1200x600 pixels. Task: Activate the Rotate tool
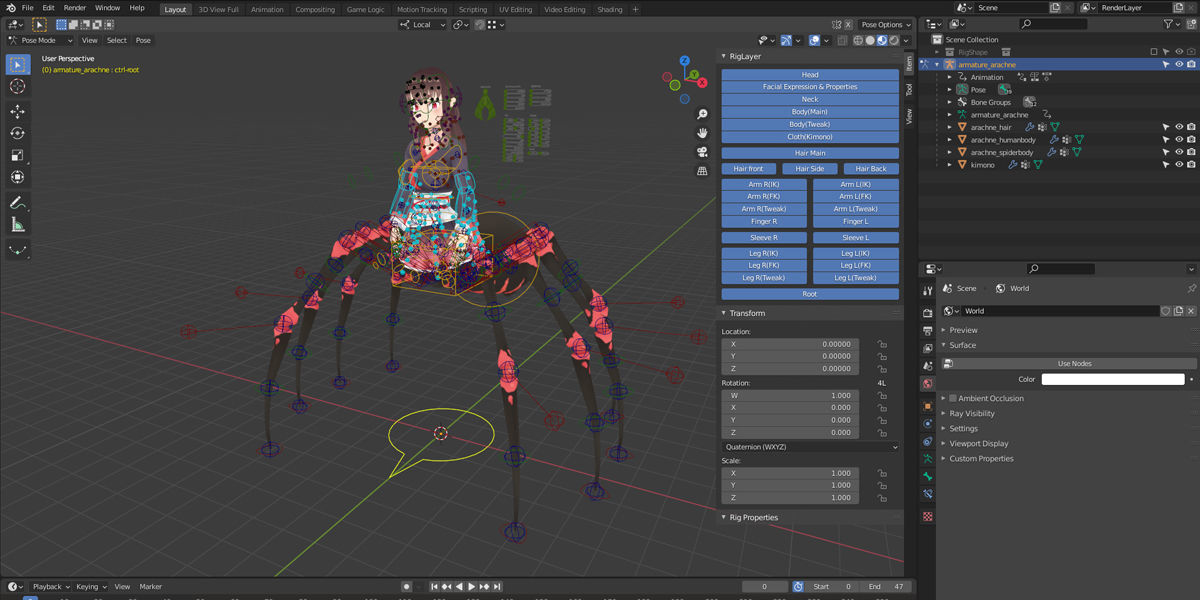tap(18, 133)
